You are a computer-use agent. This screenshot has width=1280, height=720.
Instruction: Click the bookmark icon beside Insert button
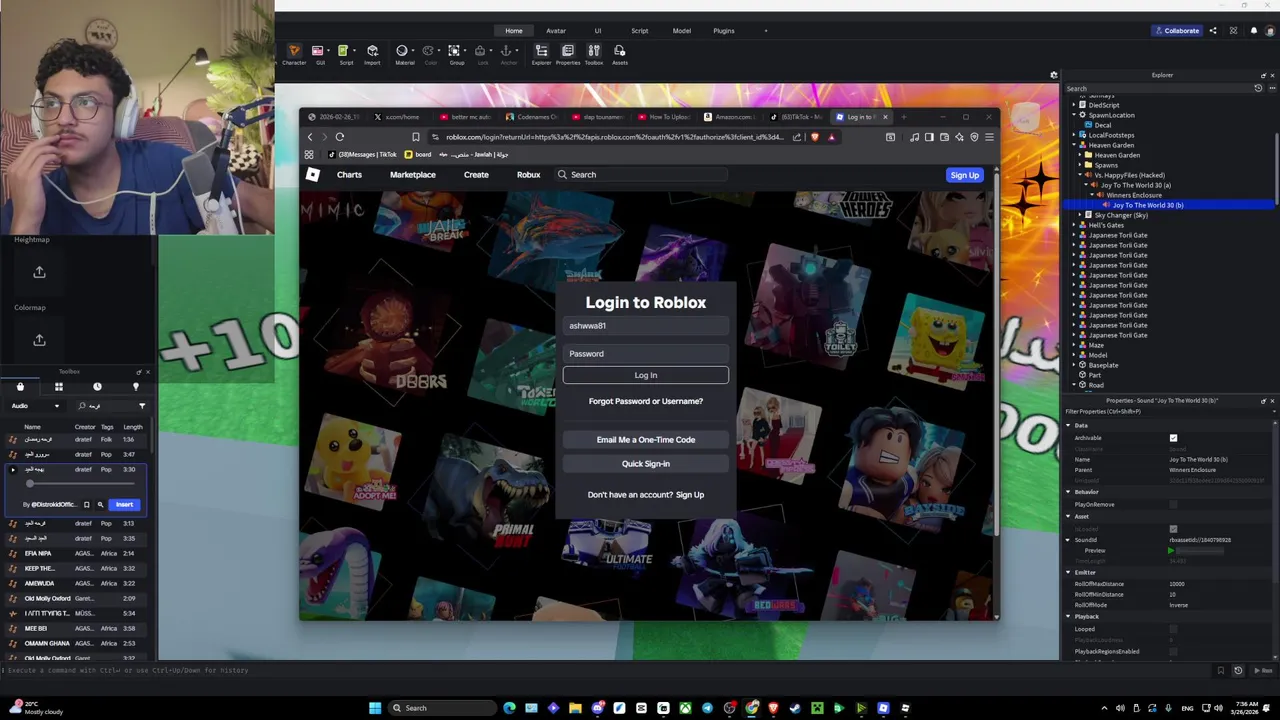pyautogui.click(x=86, y=505)
